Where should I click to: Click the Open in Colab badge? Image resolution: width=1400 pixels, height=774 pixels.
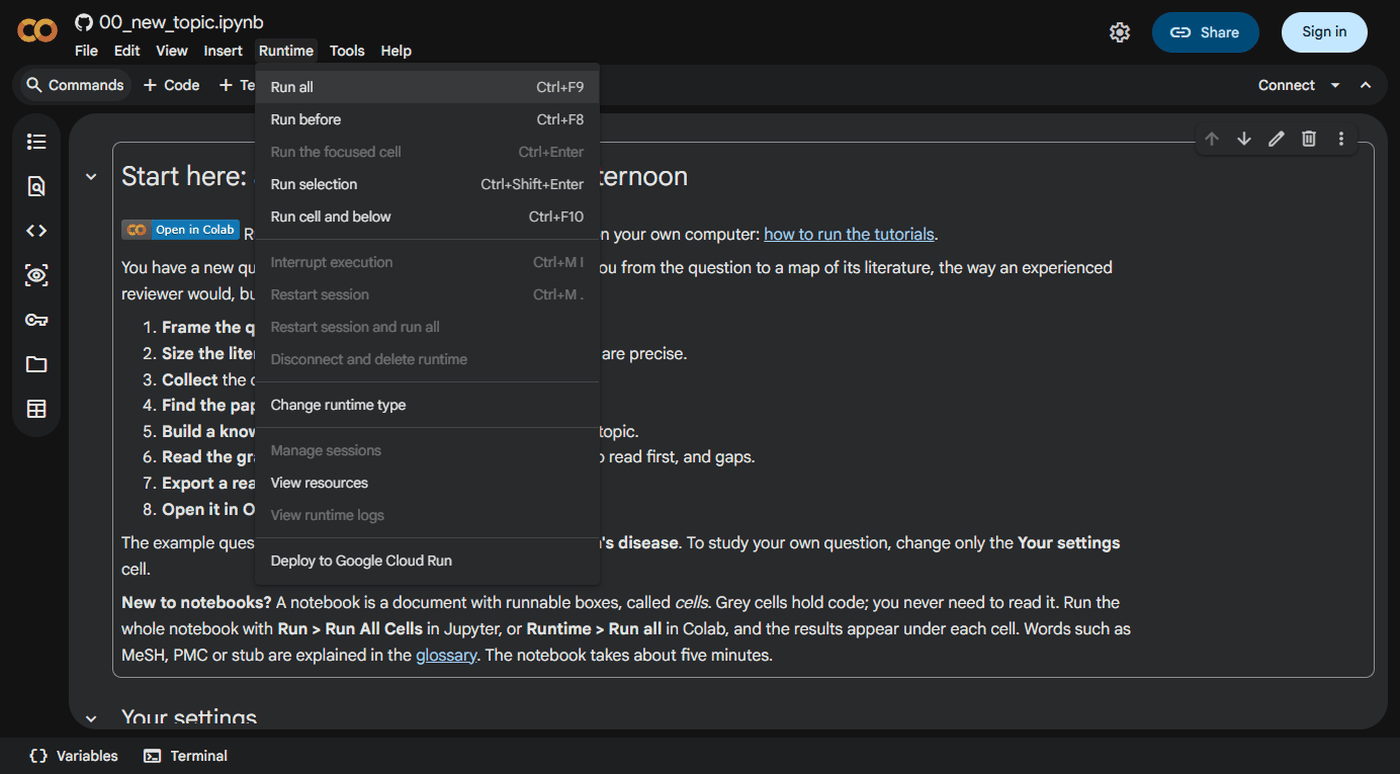(x=180, y=230)
